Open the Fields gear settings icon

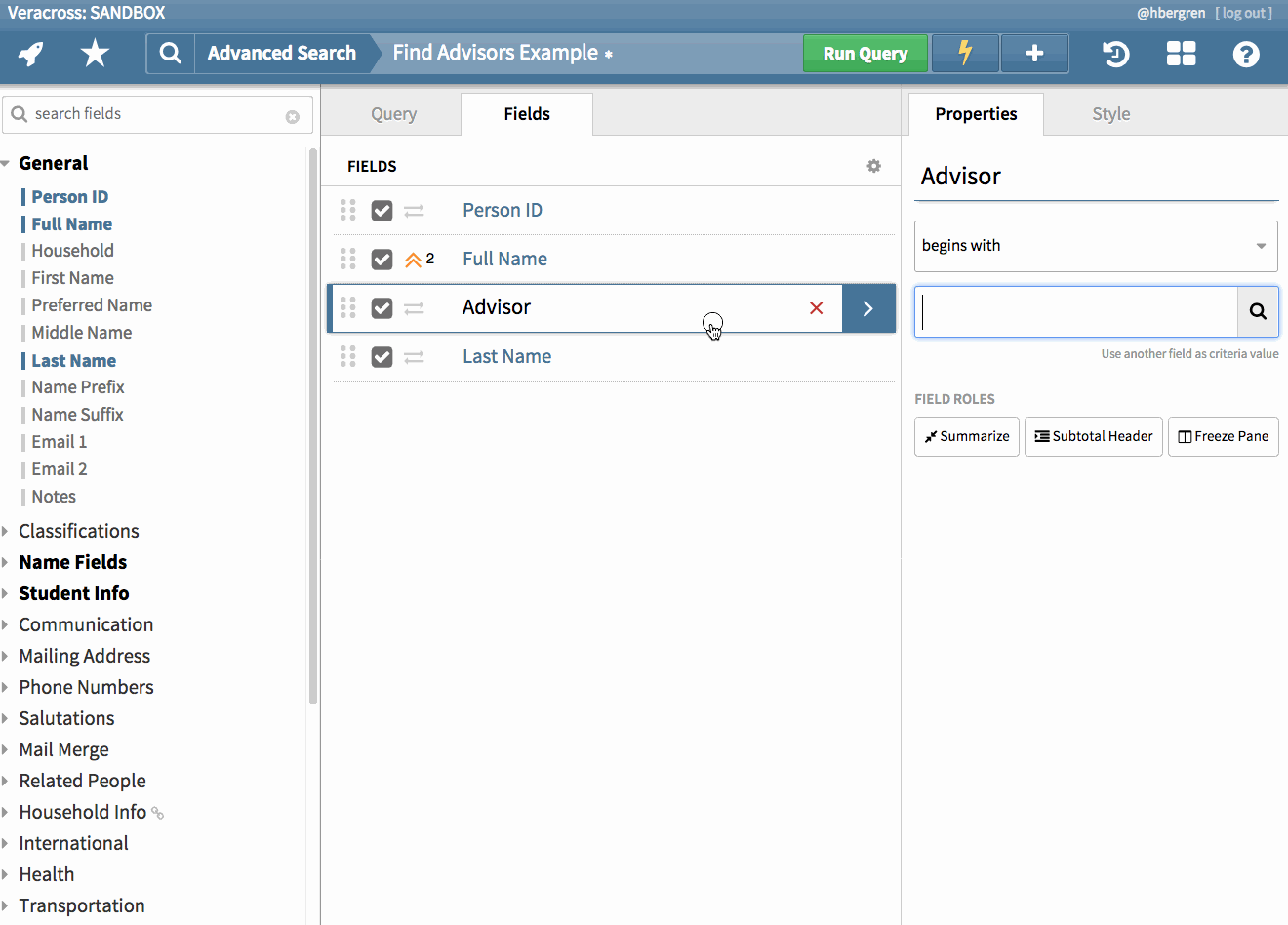coord(873,166)
